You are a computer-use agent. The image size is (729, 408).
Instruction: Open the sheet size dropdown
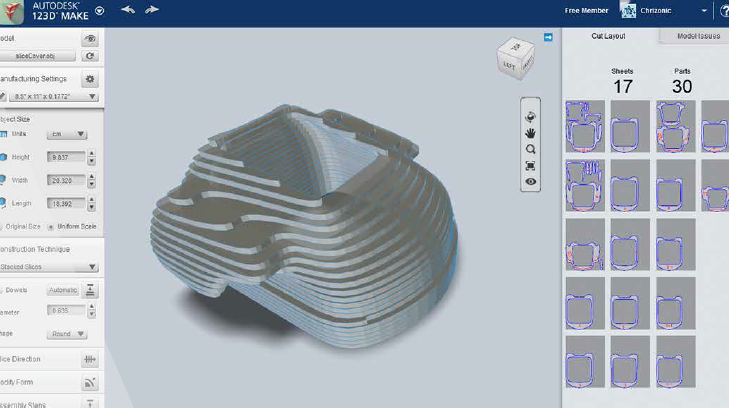tap(52, 96)
